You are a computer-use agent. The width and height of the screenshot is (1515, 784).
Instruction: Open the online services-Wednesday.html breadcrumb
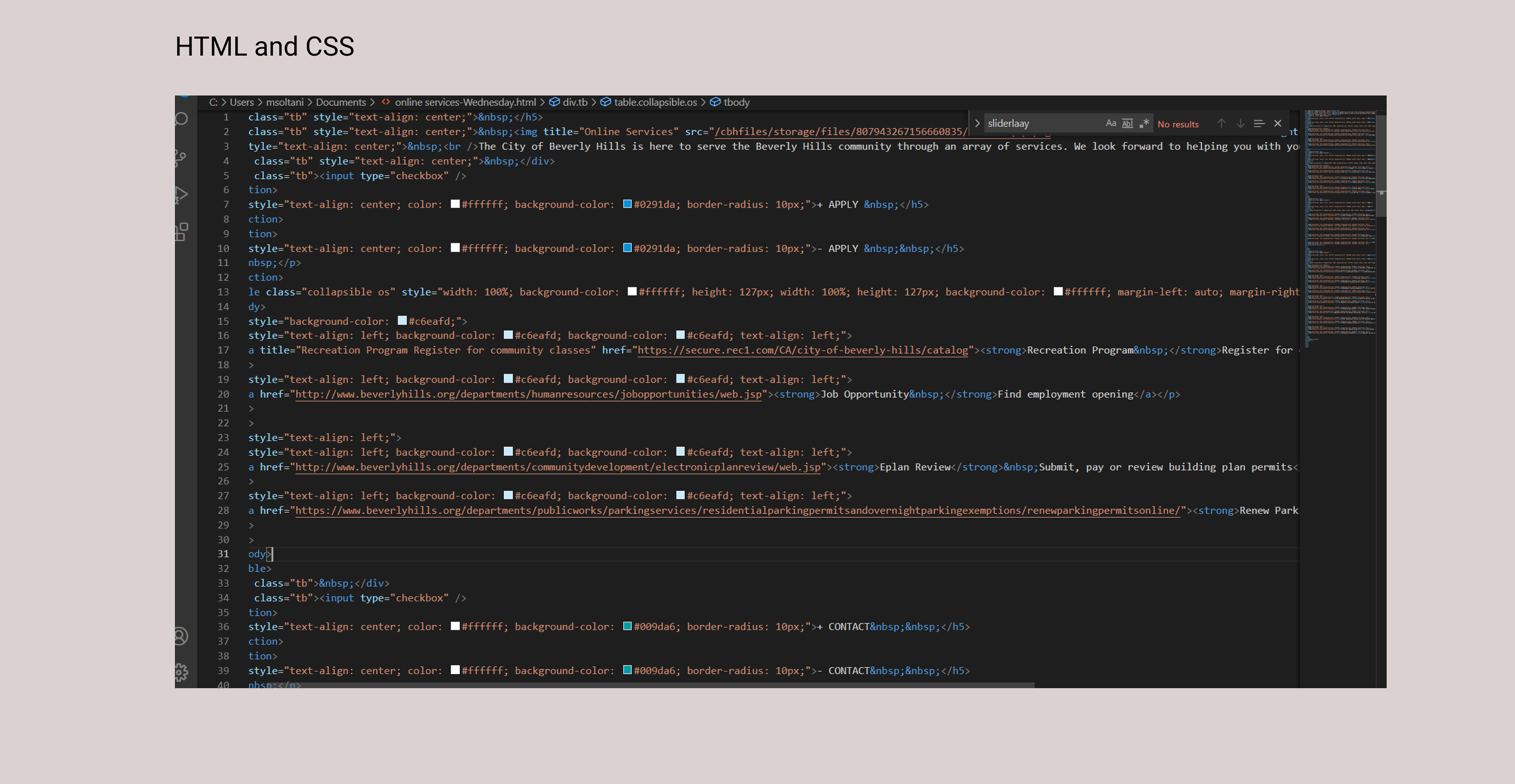pyautogui.click(x=465, y=102)
